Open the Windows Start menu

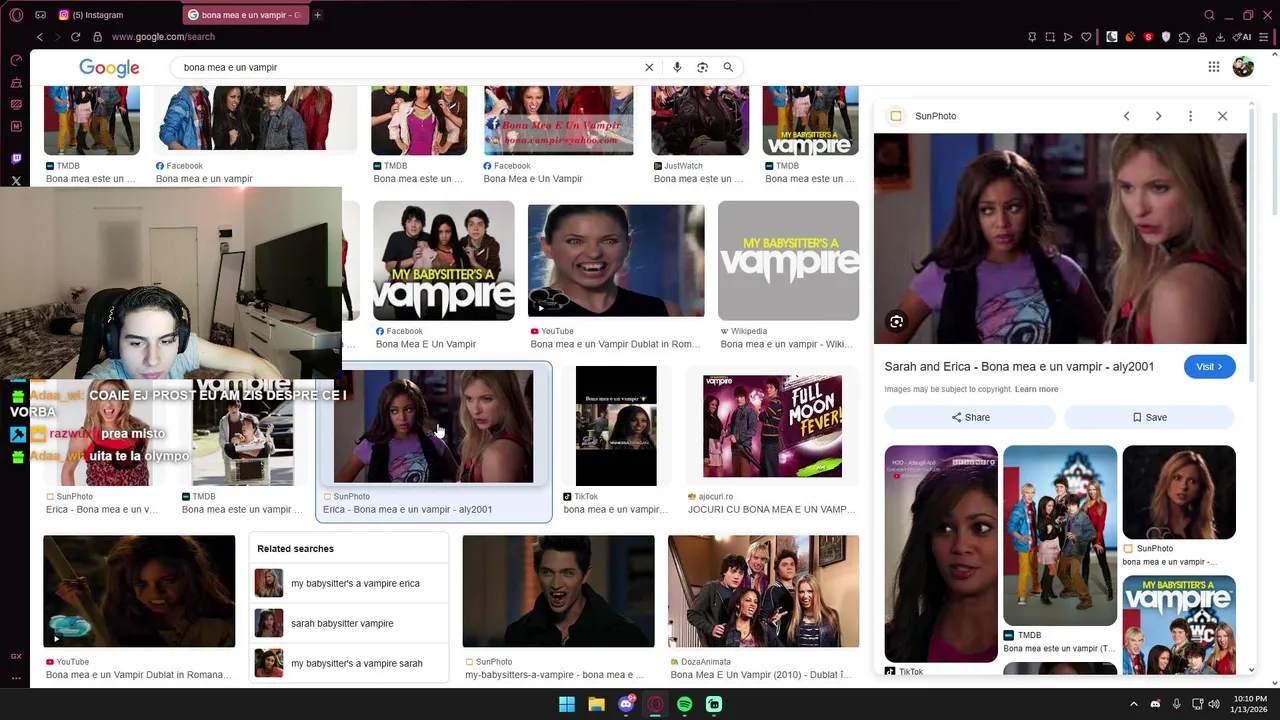click(x=567, y=704)
